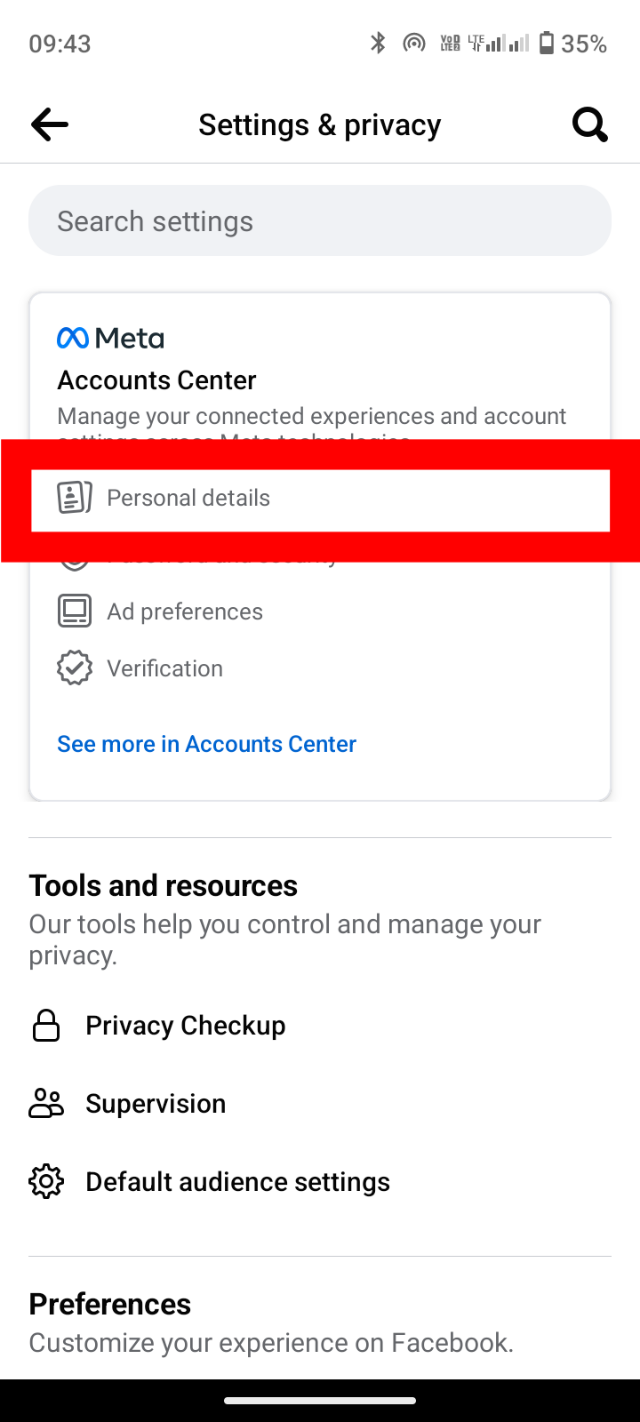The width and height of the screenshot is (640, 1422).
Task: Open Personal details
Action: [x=188, y=498]
